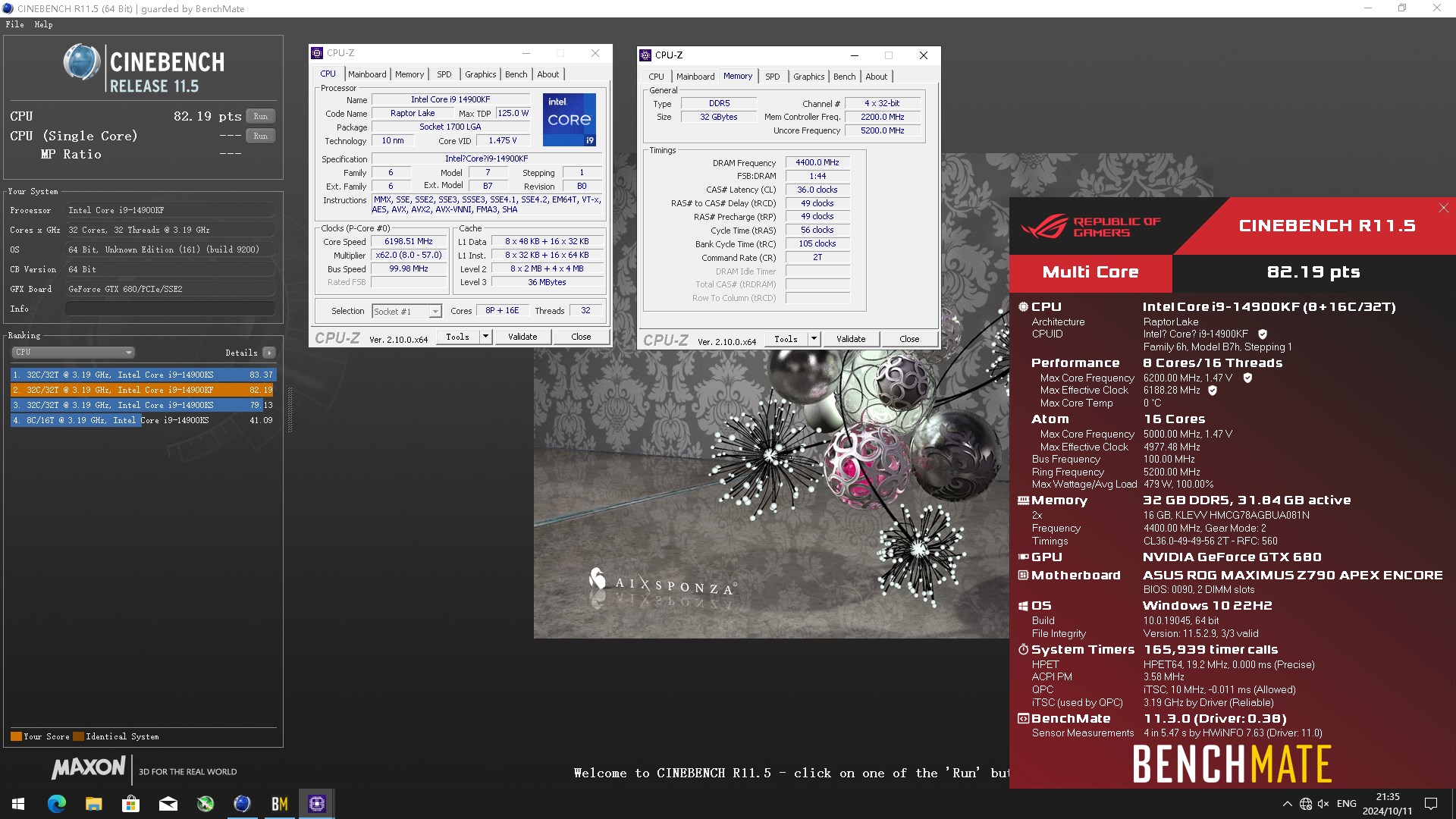Open File Explorer from taskbar
Image resolution: width=1456 pixels, height=819 pixels.
[x=93, y=804]
